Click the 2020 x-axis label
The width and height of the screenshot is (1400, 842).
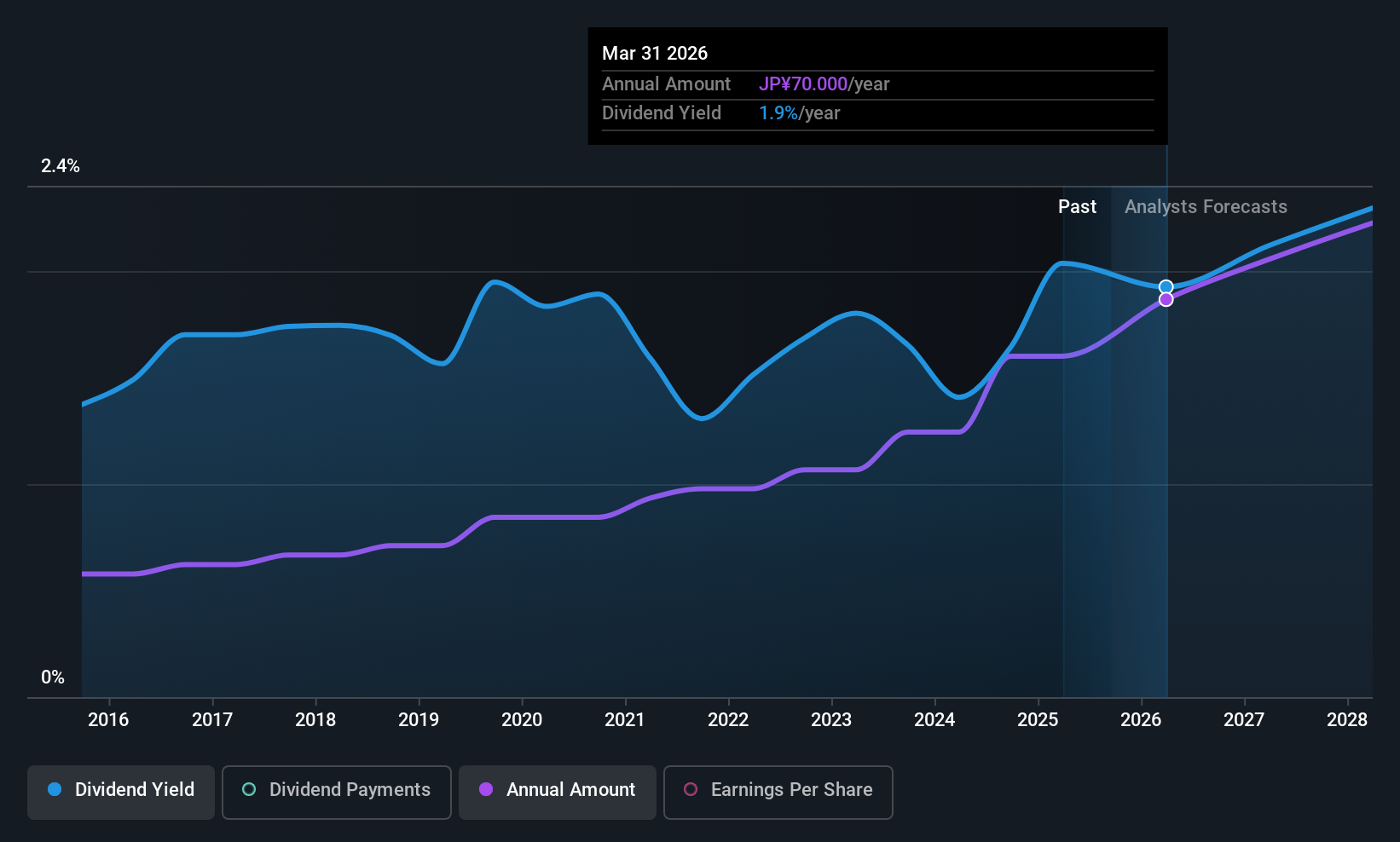[522, 720]
